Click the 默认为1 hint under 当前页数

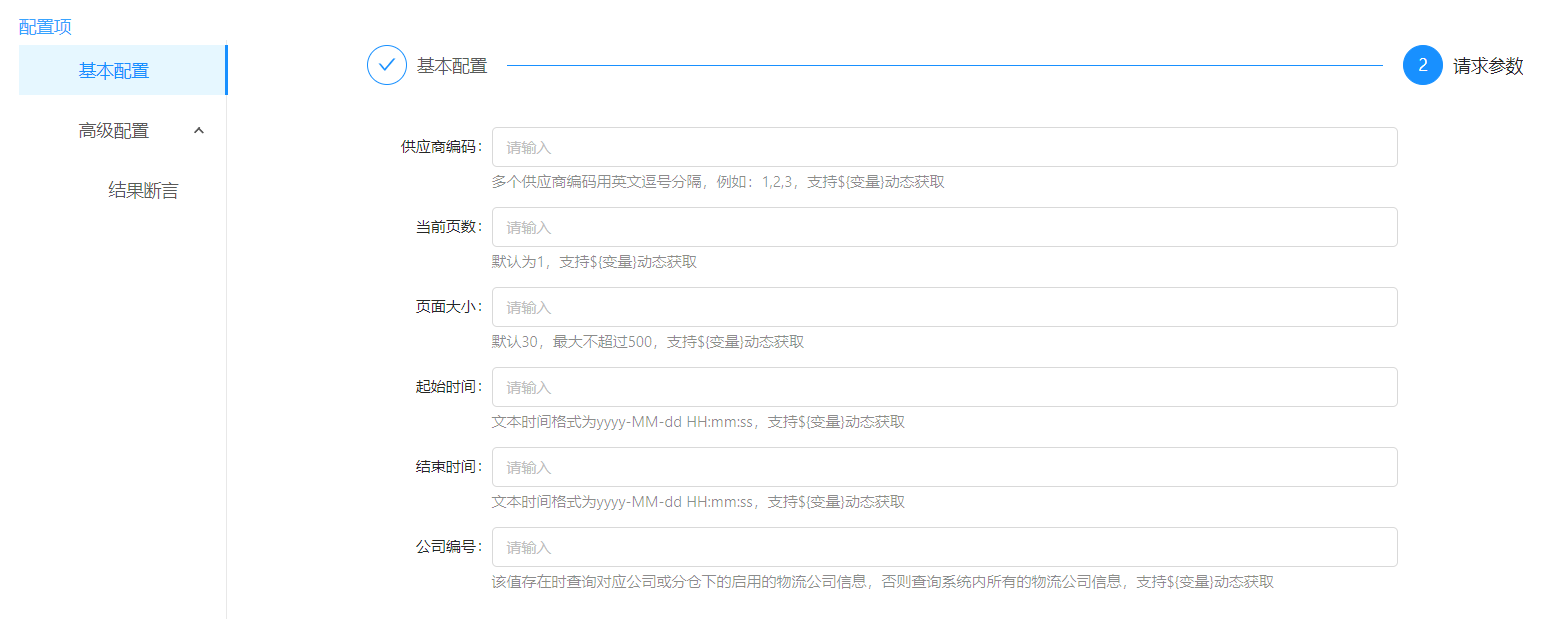coord(594,262)
